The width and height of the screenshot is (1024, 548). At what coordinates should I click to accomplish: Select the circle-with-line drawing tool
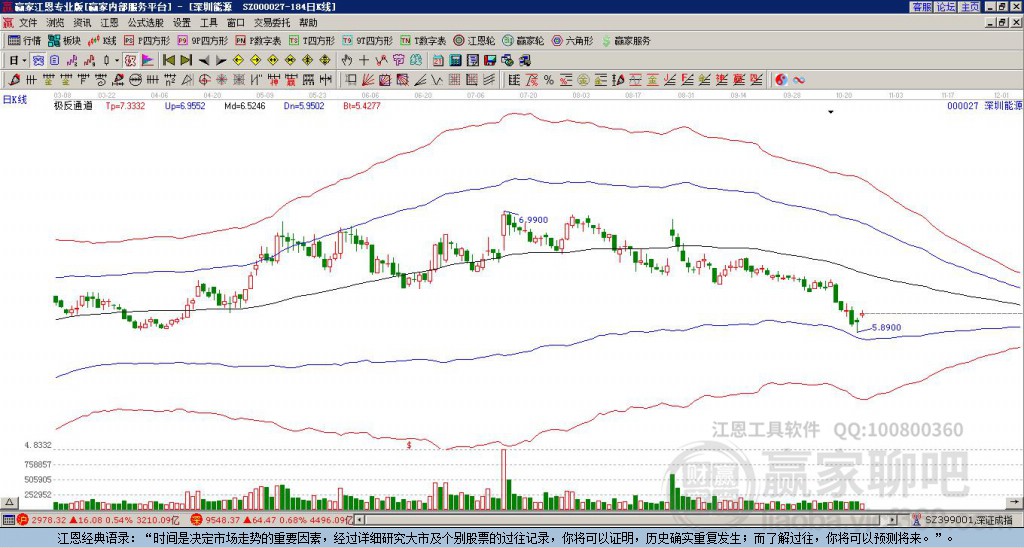tap(135, 80)
